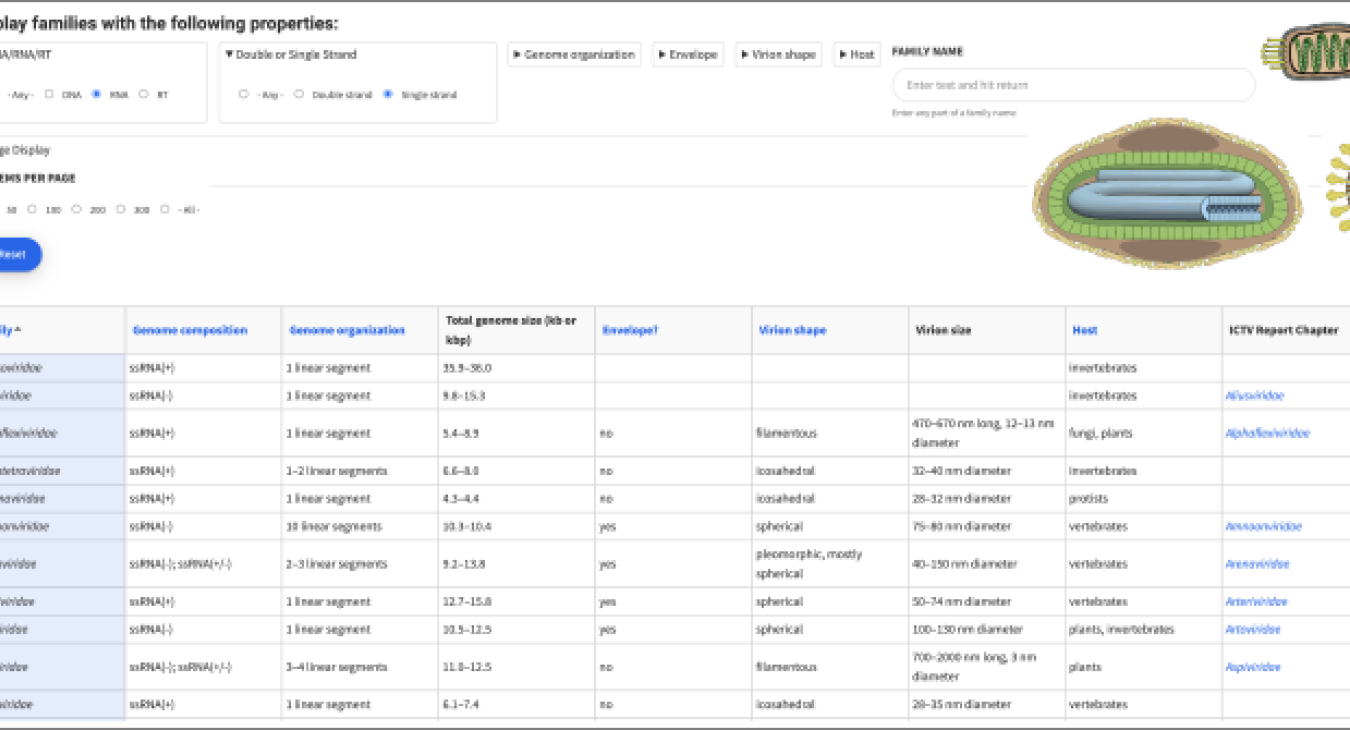Expand the Virion shape filter

778,55
